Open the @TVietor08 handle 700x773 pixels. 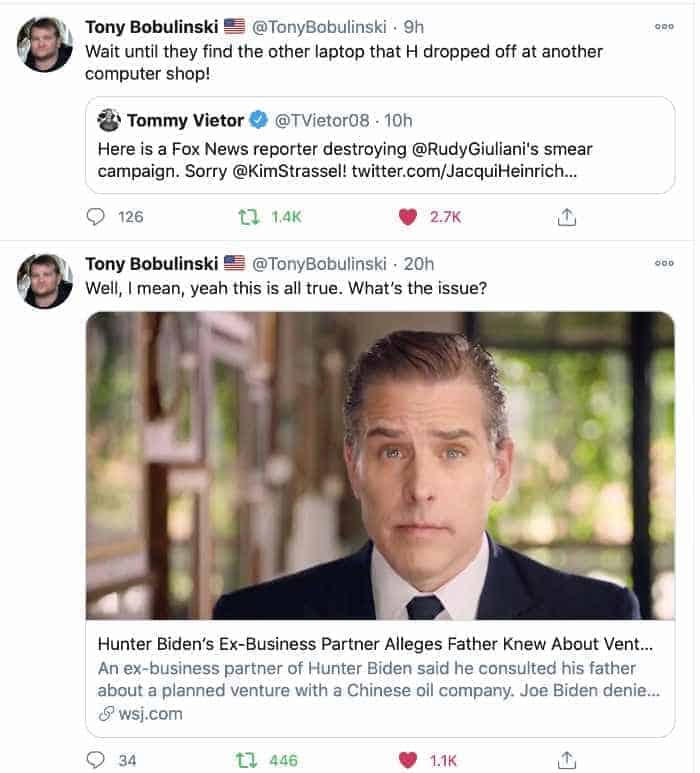pyautogui.click(x=322, y=120)
